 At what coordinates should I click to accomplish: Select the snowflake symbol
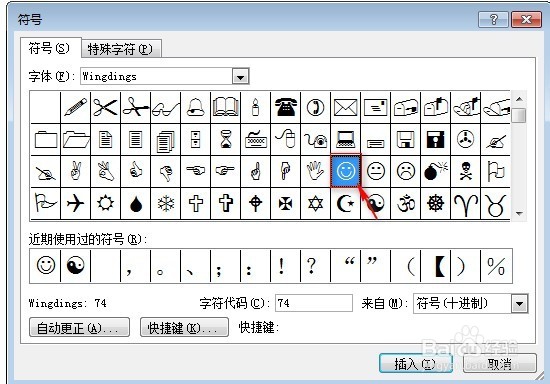pos(166,203)
